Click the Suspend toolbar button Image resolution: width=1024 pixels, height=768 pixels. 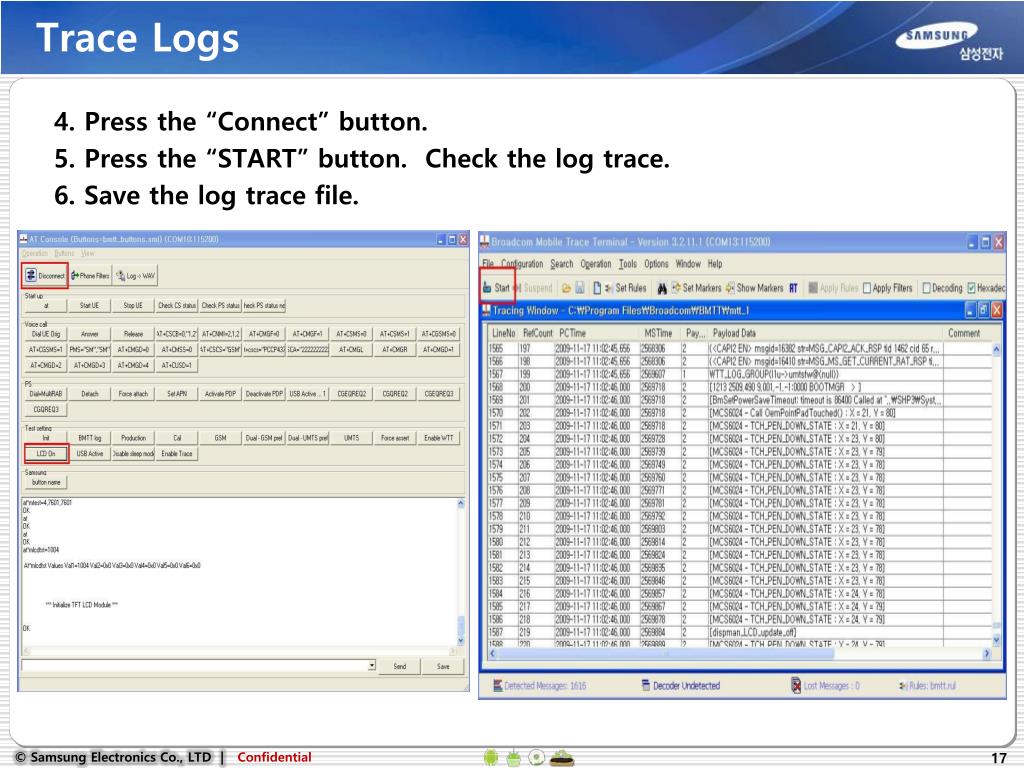(534, 287)
